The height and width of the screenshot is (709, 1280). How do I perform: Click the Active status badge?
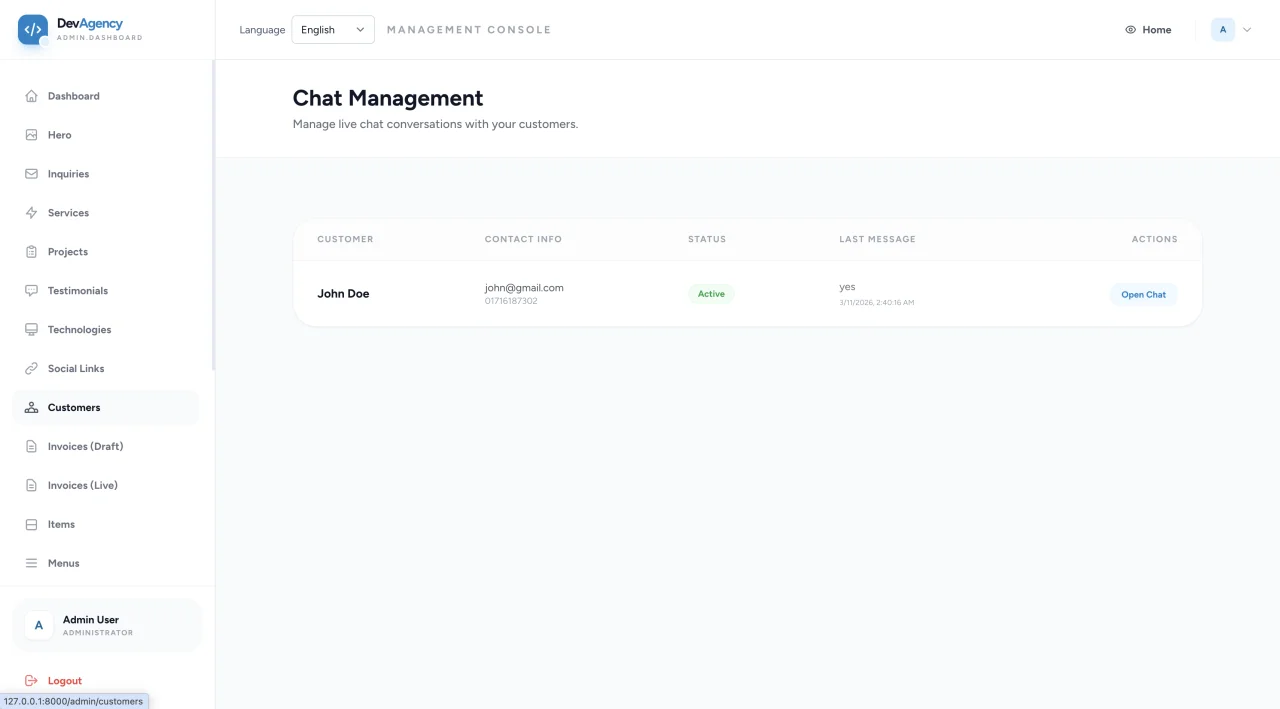coord(711,294)
